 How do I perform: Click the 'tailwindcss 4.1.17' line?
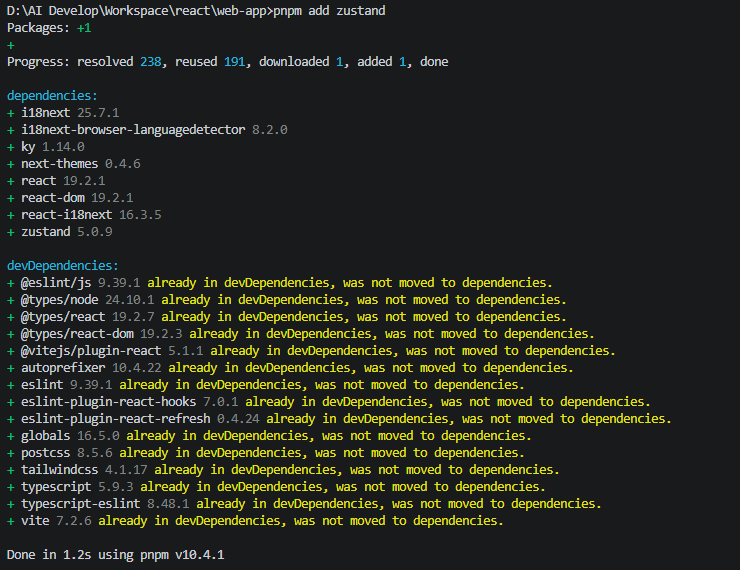coord(283,469)
